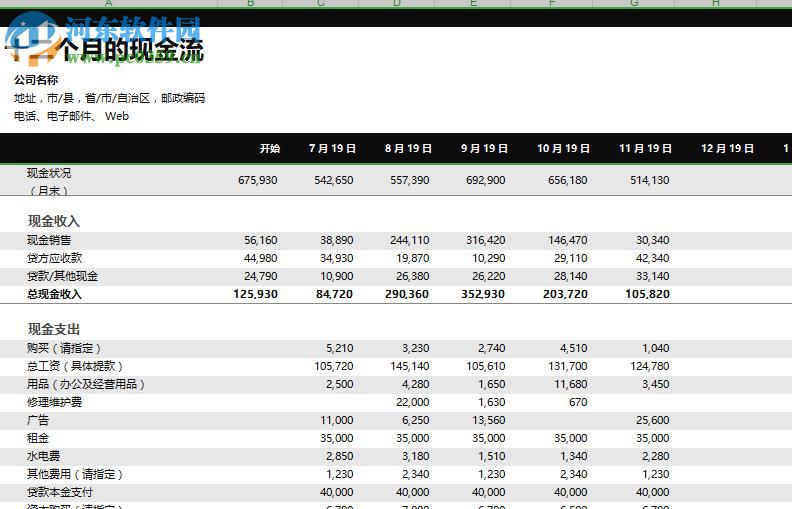Select cash sales value 244,110

[410, 240]
